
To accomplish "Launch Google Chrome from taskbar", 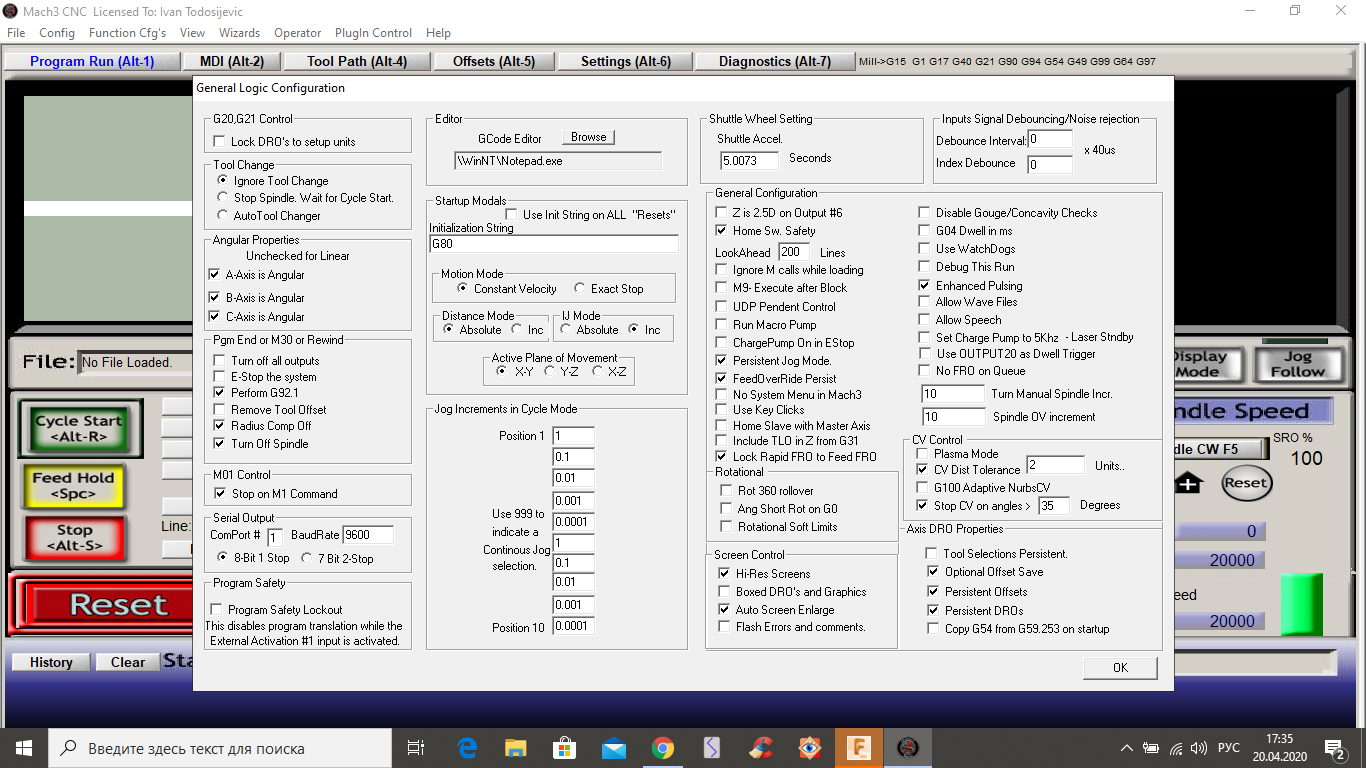I will (662, 747).
